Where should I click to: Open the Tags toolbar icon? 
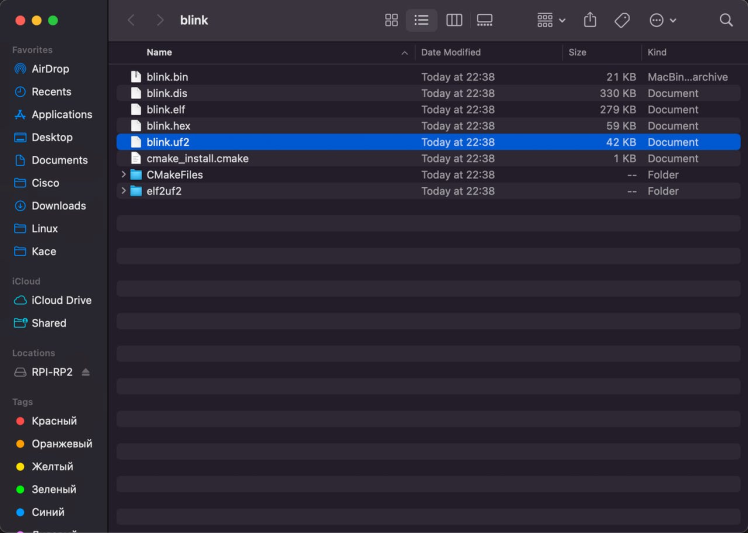pos(622,20)
